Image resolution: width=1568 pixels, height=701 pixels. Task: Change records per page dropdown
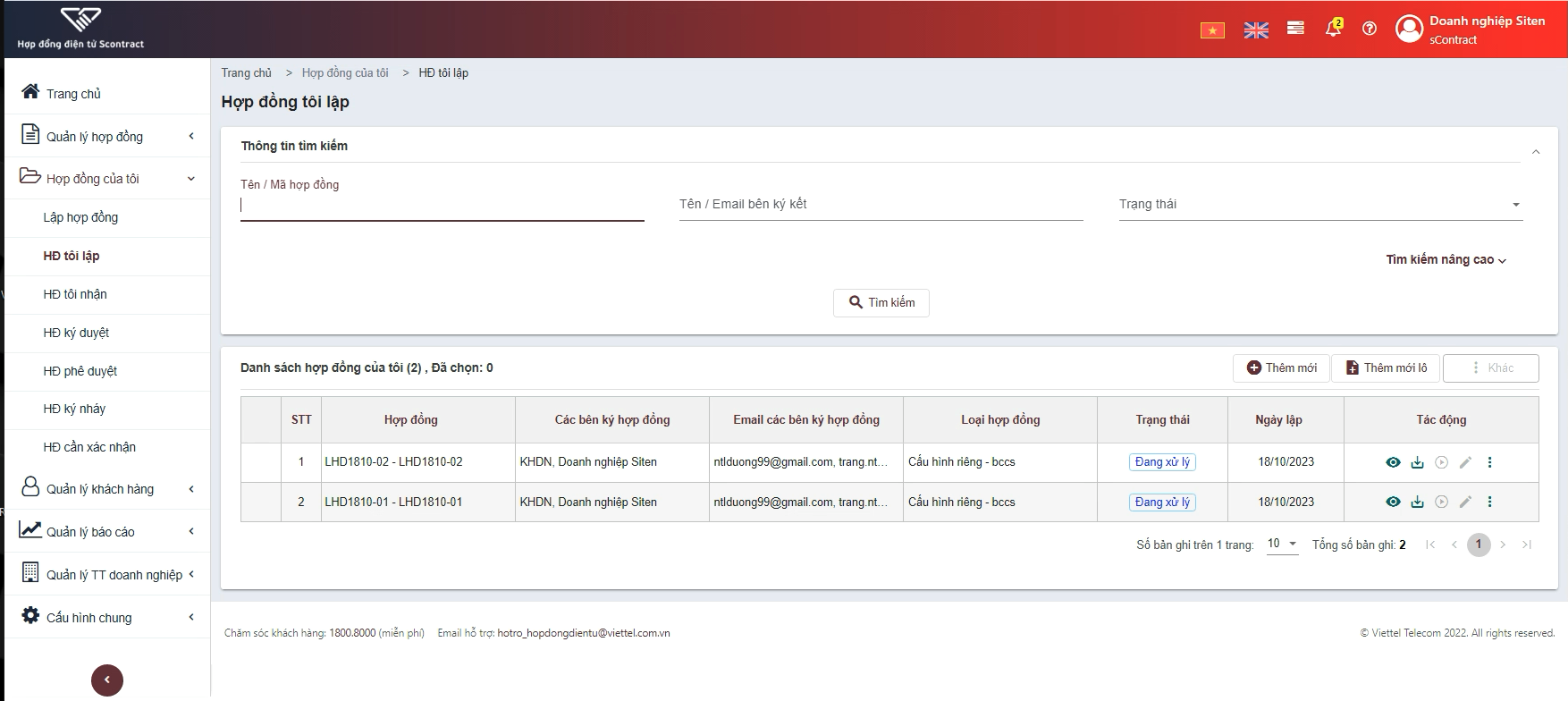[1282, 544]
